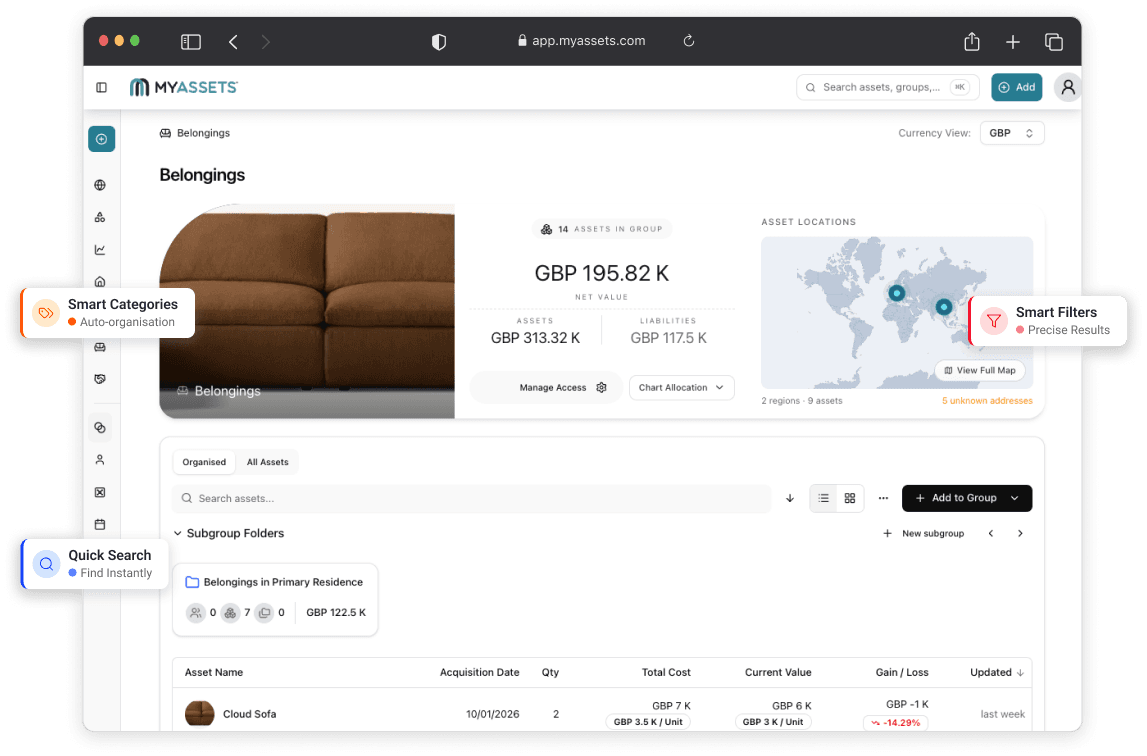The height and width of the screenshot is (756, 1147).
Task: Open the Currency View GBP dropdown
Action: coord(1012,133)
